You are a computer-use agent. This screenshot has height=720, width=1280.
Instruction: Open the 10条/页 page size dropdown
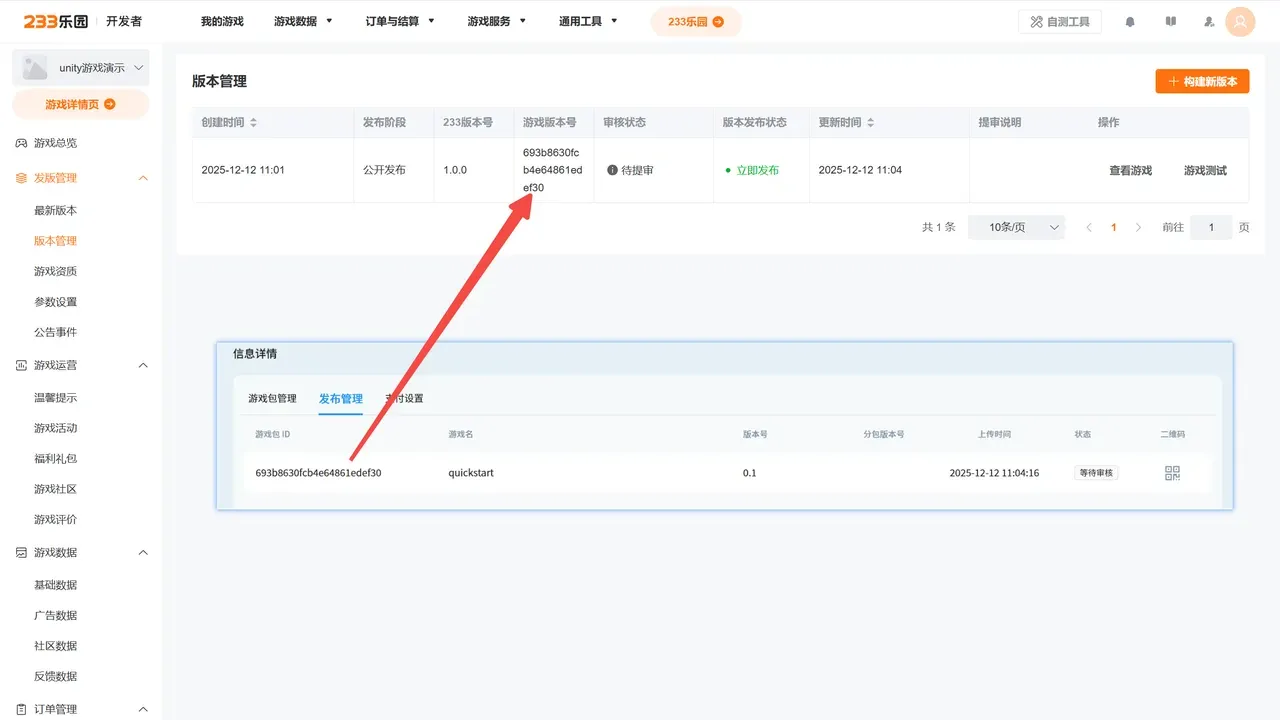(1016, 228)
